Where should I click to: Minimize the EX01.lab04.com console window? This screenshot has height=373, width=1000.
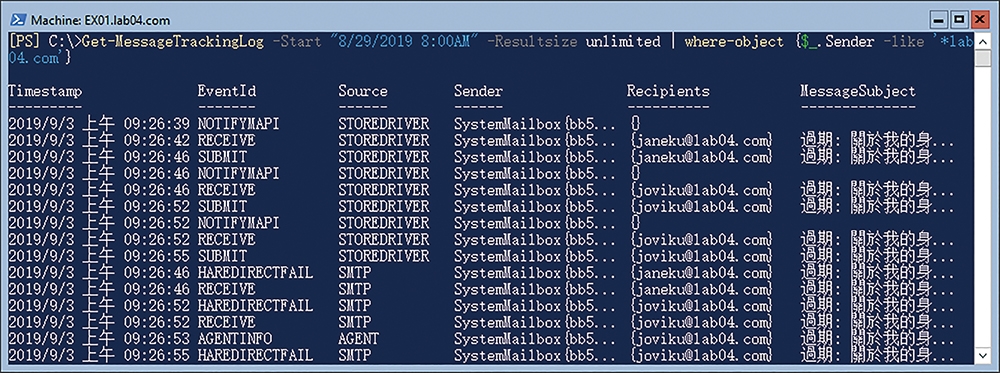coord(940,20)
